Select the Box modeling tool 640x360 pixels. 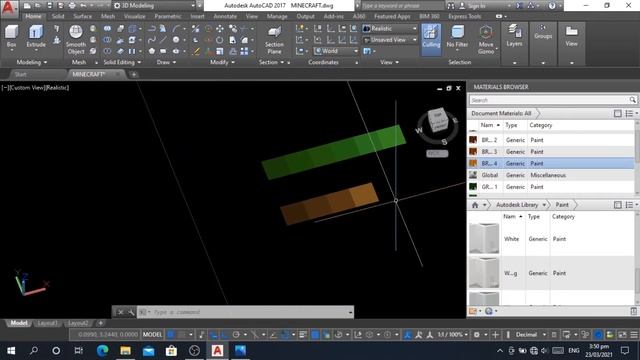[11, 36]
